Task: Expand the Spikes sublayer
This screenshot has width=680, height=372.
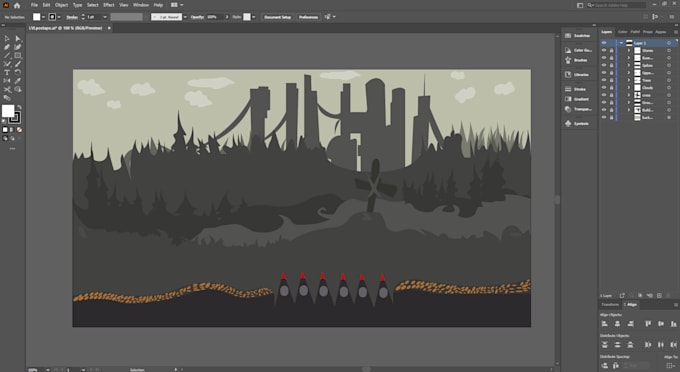Action: pos(628,65)
